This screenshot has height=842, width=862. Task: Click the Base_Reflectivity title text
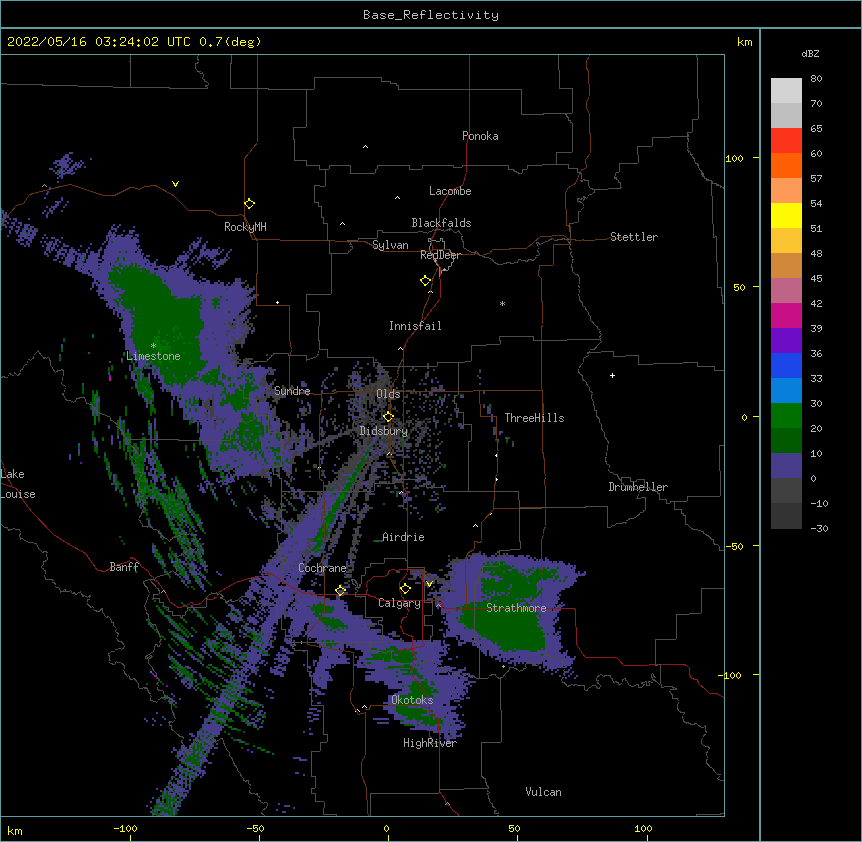coord(431,15)
